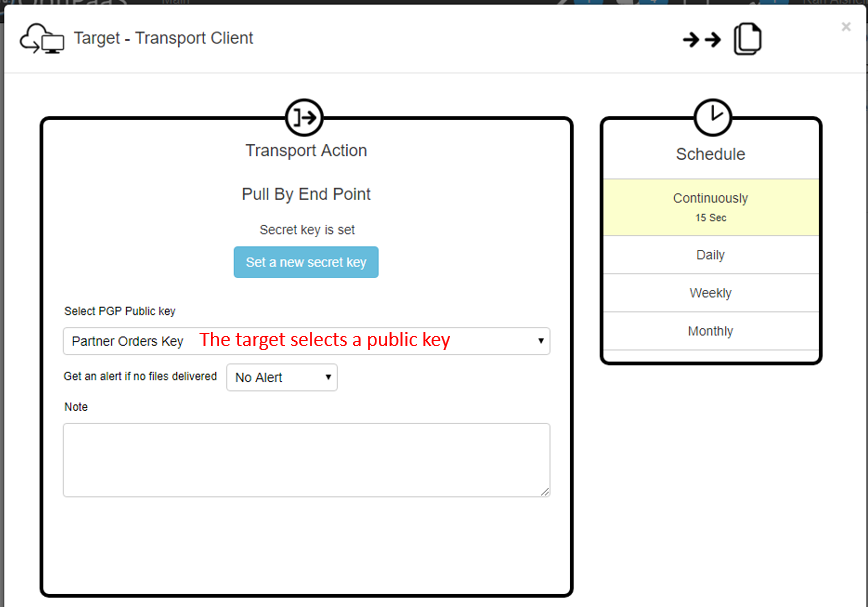Click the Transport Action arrow circle icon

click(305, 117)
